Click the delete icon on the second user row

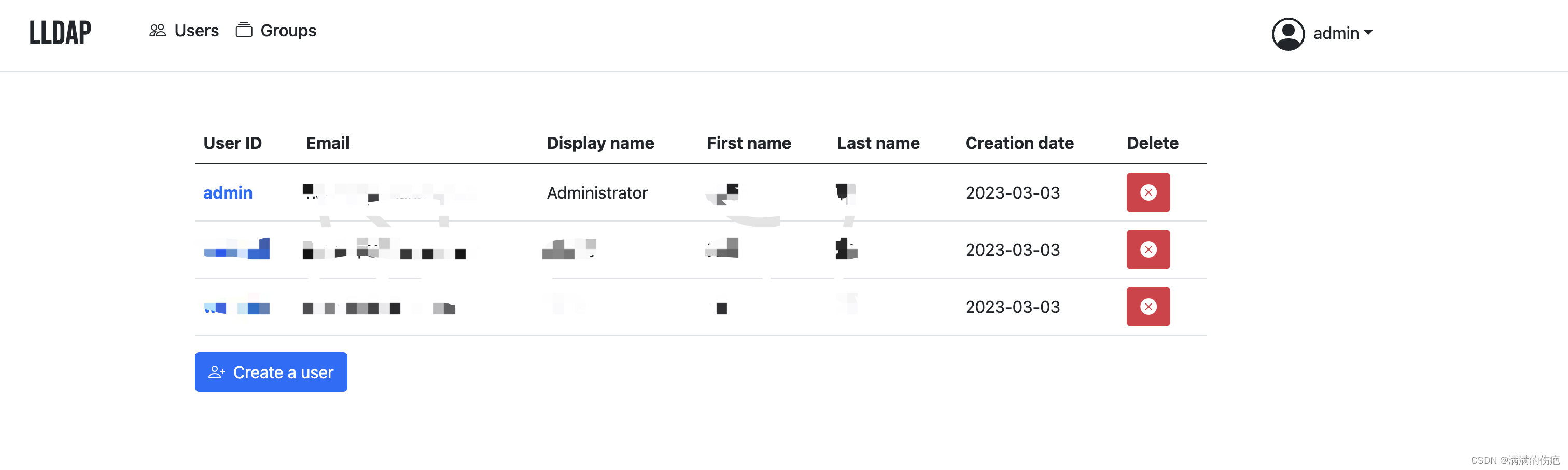(x=1148, y=249)
